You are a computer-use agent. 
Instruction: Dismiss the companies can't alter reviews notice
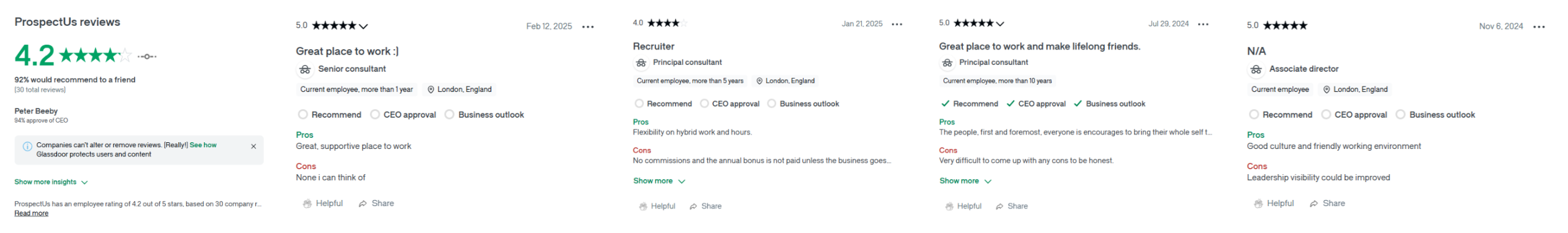[x=253, y=146]
